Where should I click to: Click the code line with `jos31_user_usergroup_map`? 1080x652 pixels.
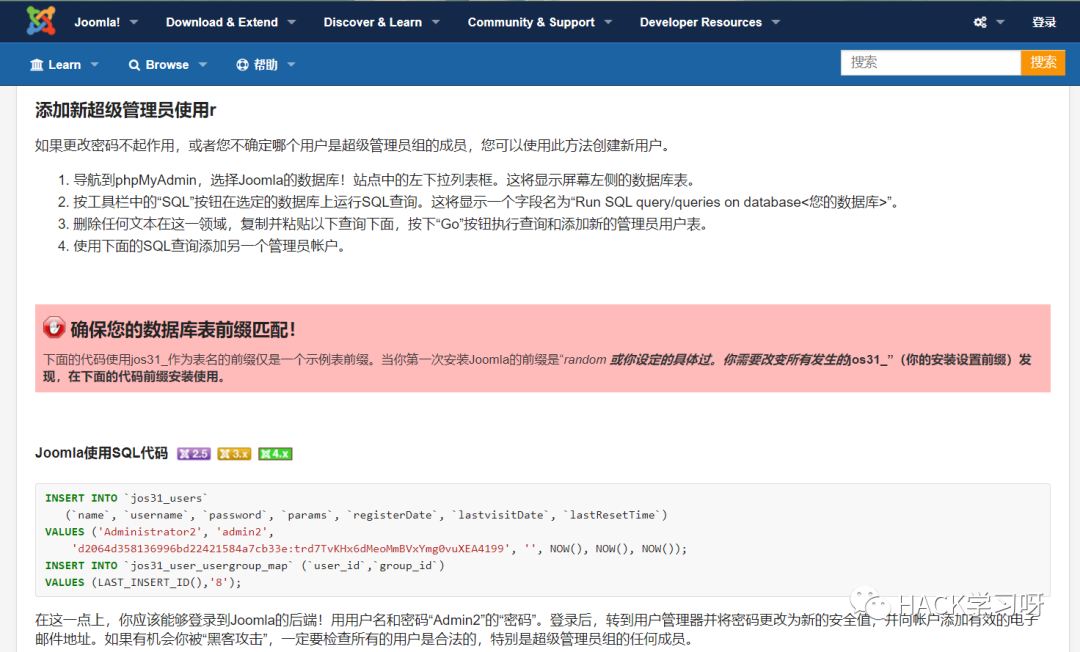tap(245, 565)
